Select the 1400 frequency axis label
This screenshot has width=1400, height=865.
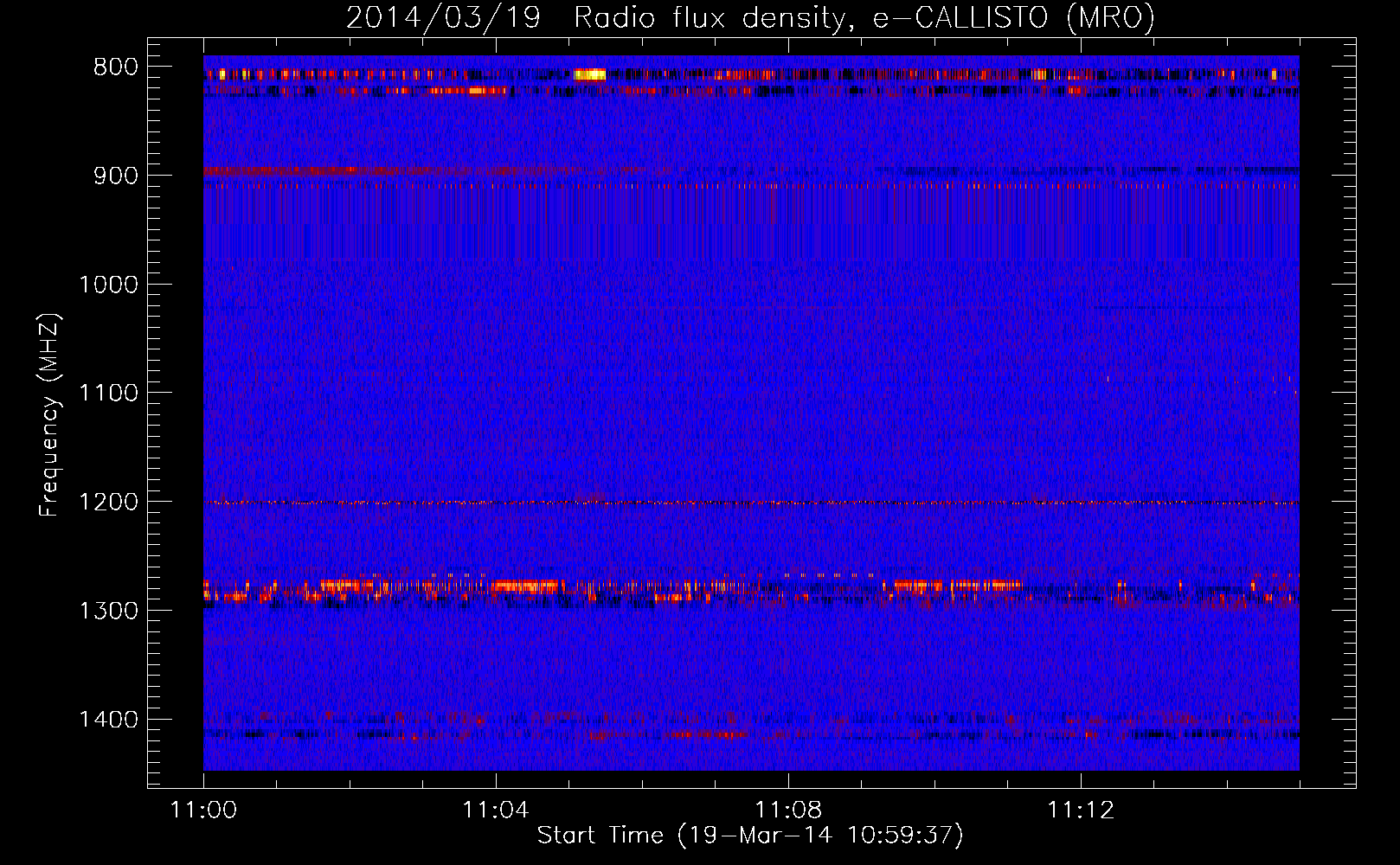click(x=108, y=720)
